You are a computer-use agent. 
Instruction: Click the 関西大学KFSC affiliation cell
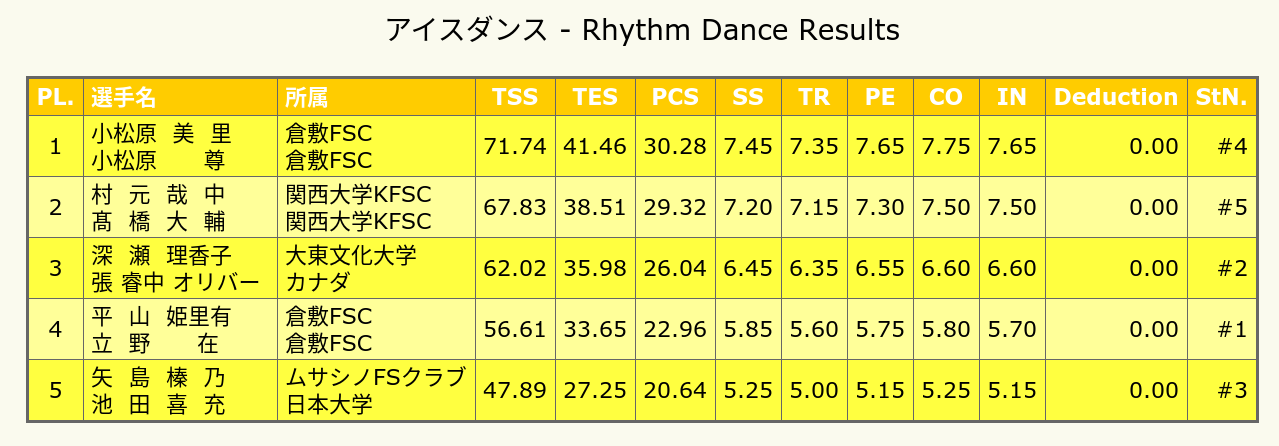[377, 208]
